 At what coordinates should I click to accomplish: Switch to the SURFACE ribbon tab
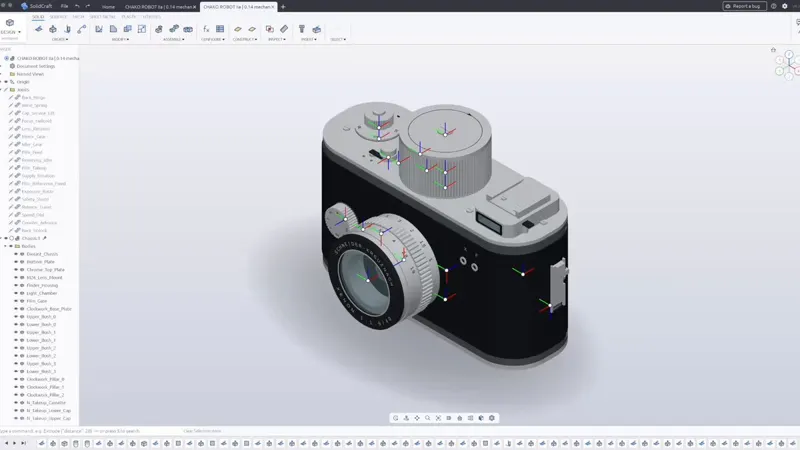click(x=58, y=17)
